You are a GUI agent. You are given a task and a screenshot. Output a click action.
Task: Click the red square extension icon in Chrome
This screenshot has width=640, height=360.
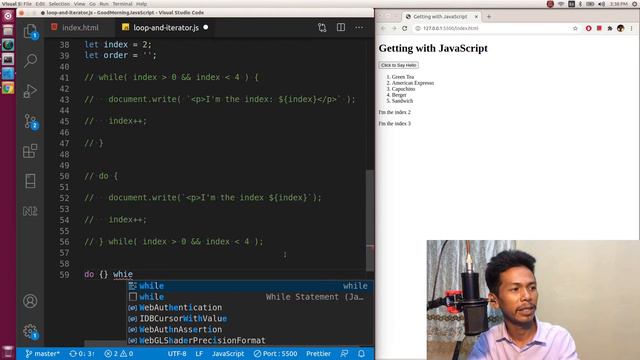point(599,28)
